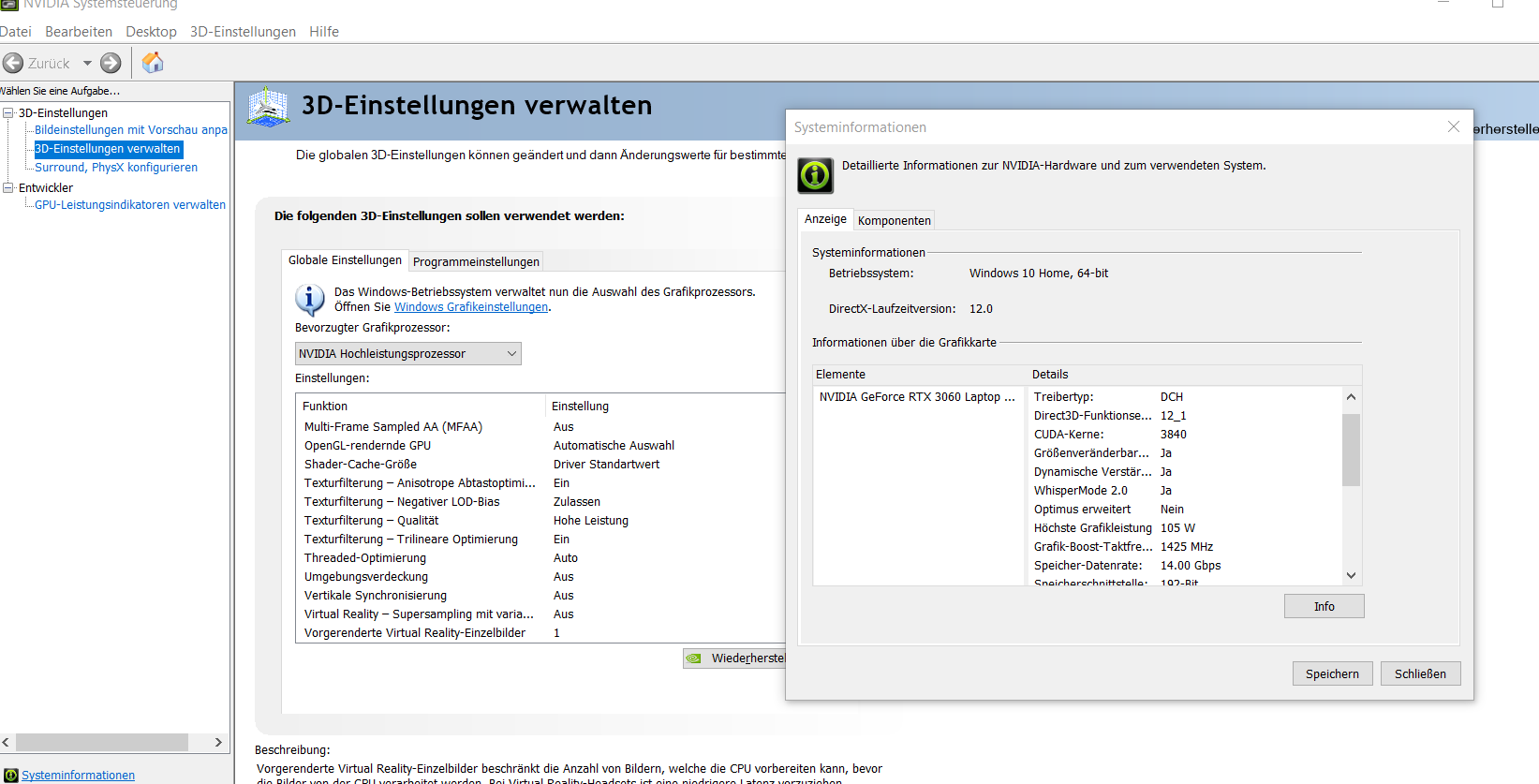Open the Desktop menu
The width and height of the screenshot is (1539, 784).
point(151,32)
